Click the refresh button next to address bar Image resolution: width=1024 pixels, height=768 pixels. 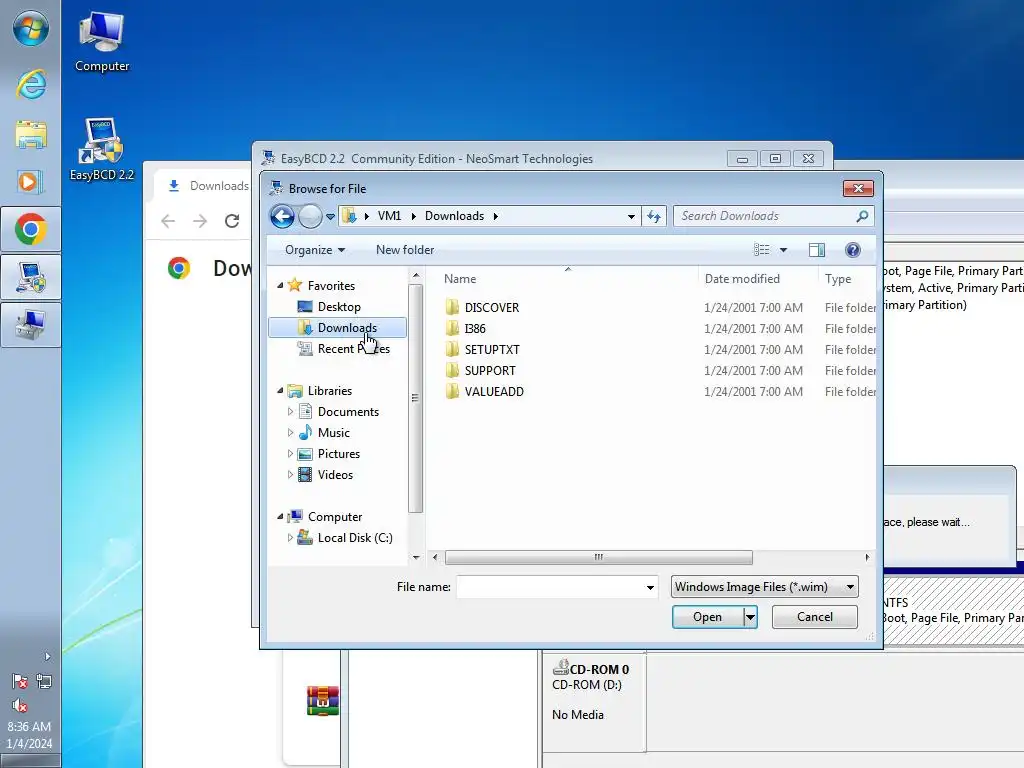[654, 216]
